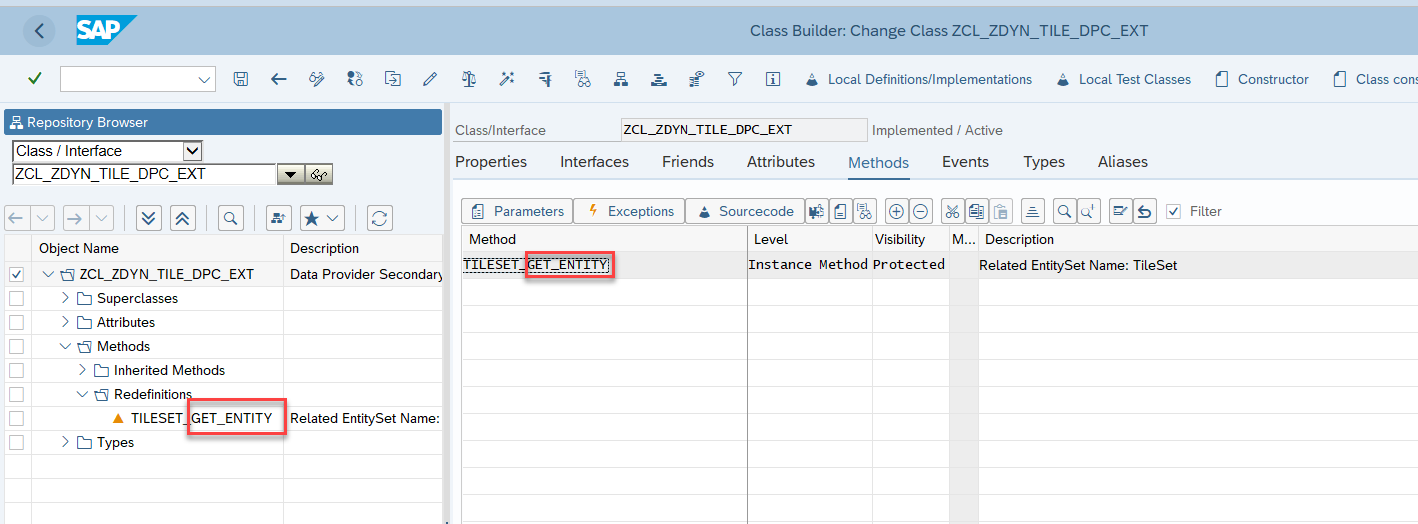Switch to the Attributes tab
The image size is (1418, 524).
pos(781,162)
